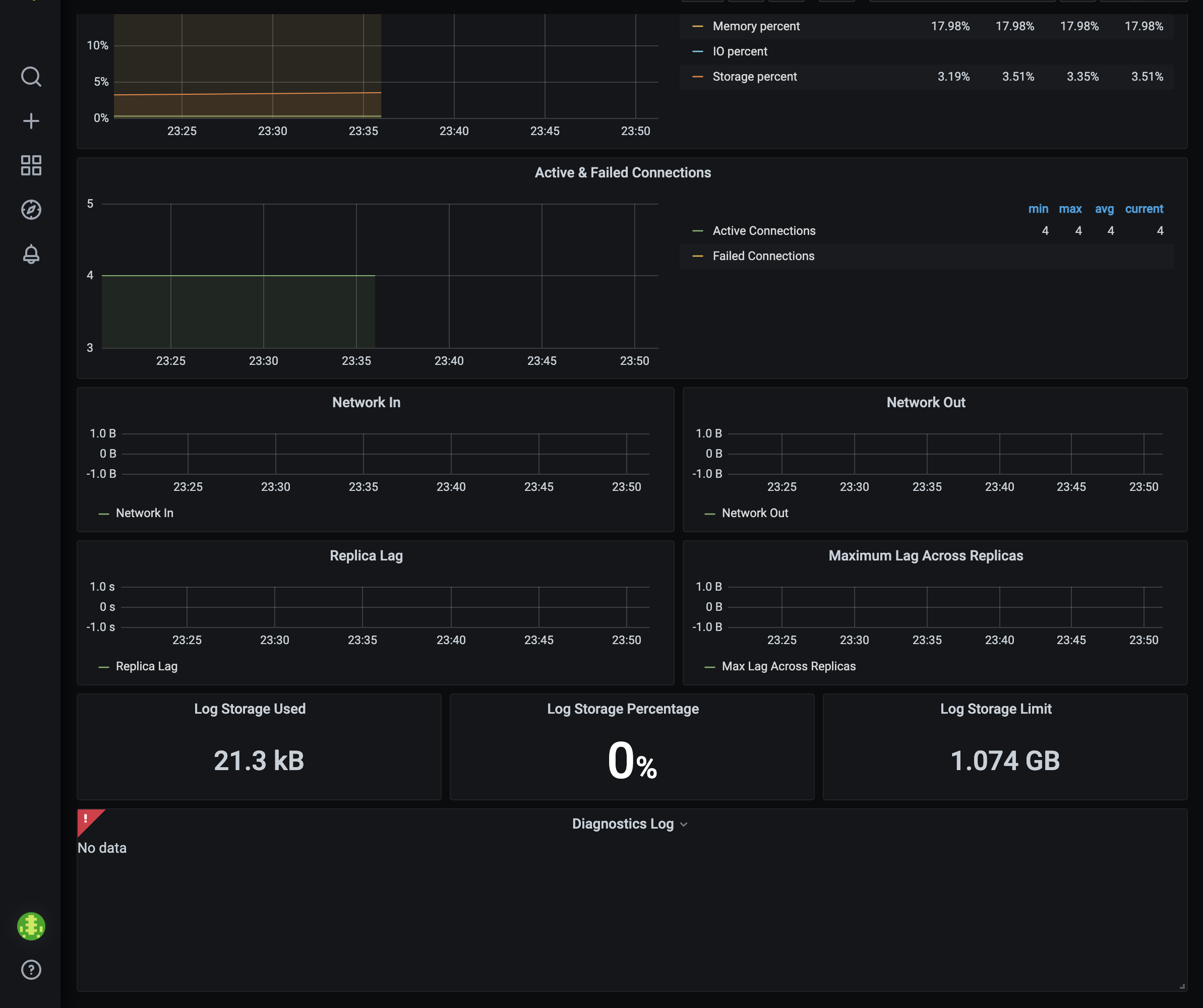1203x1008 pixels.
Task: Open the Maximum Lag Across Replicas panel title
Action: click(926, 555)
